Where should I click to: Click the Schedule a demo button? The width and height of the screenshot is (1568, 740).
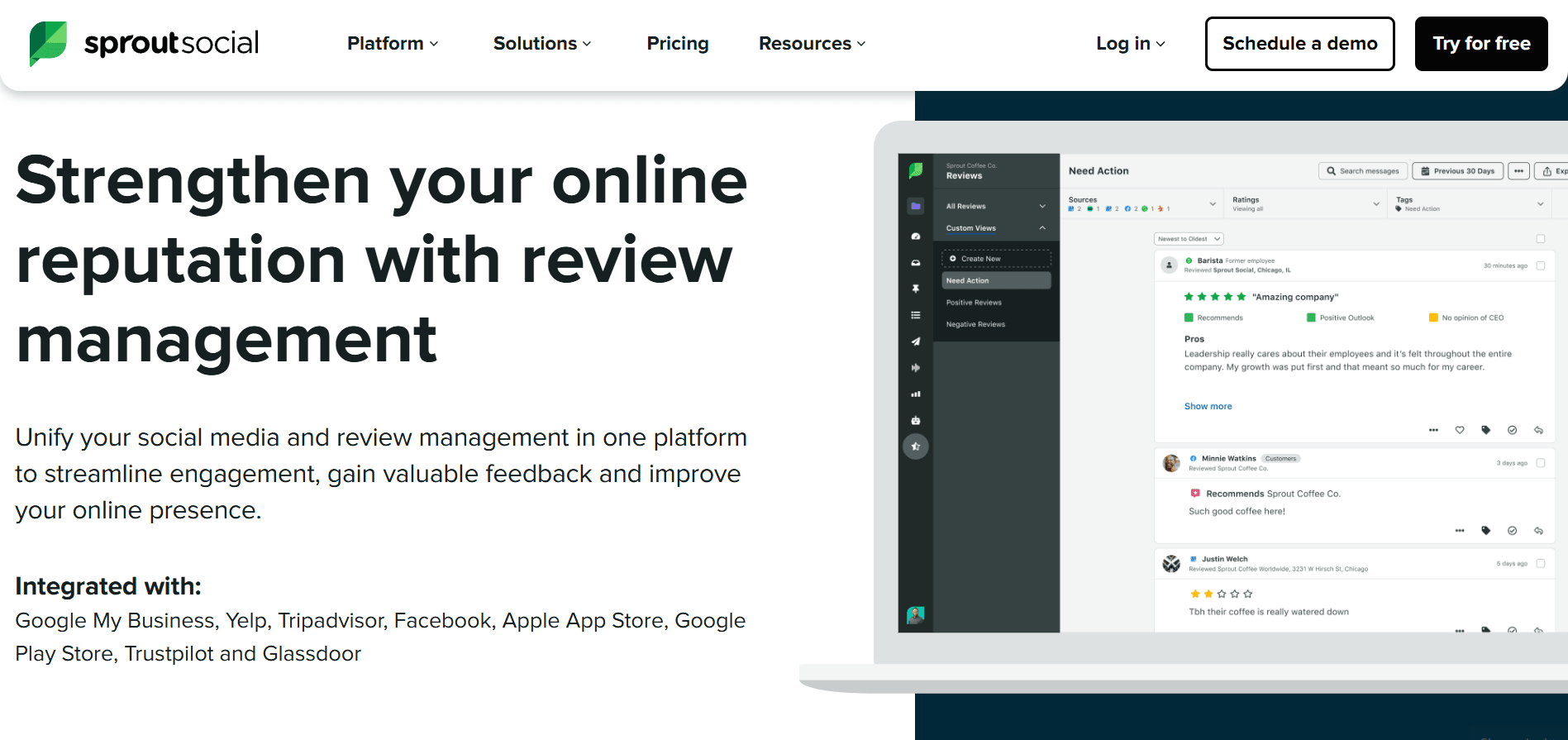coord(1300,44)
